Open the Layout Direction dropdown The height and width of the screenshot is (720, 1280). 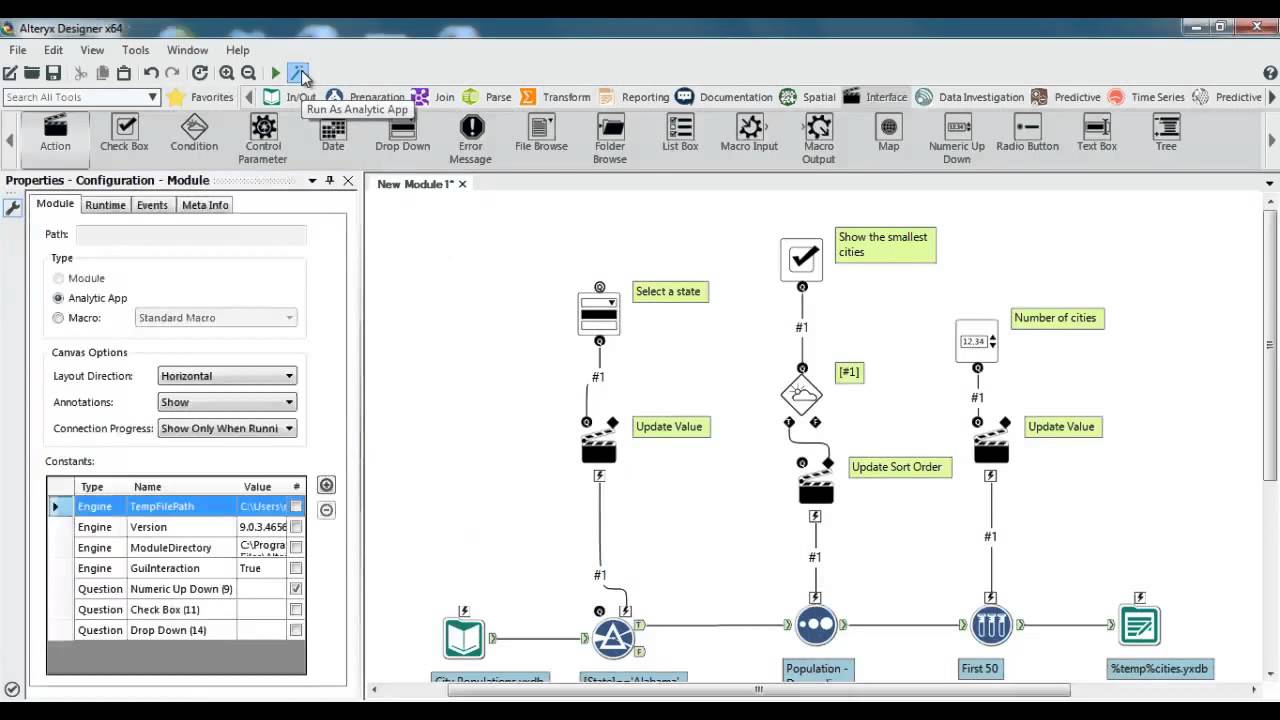227,376
